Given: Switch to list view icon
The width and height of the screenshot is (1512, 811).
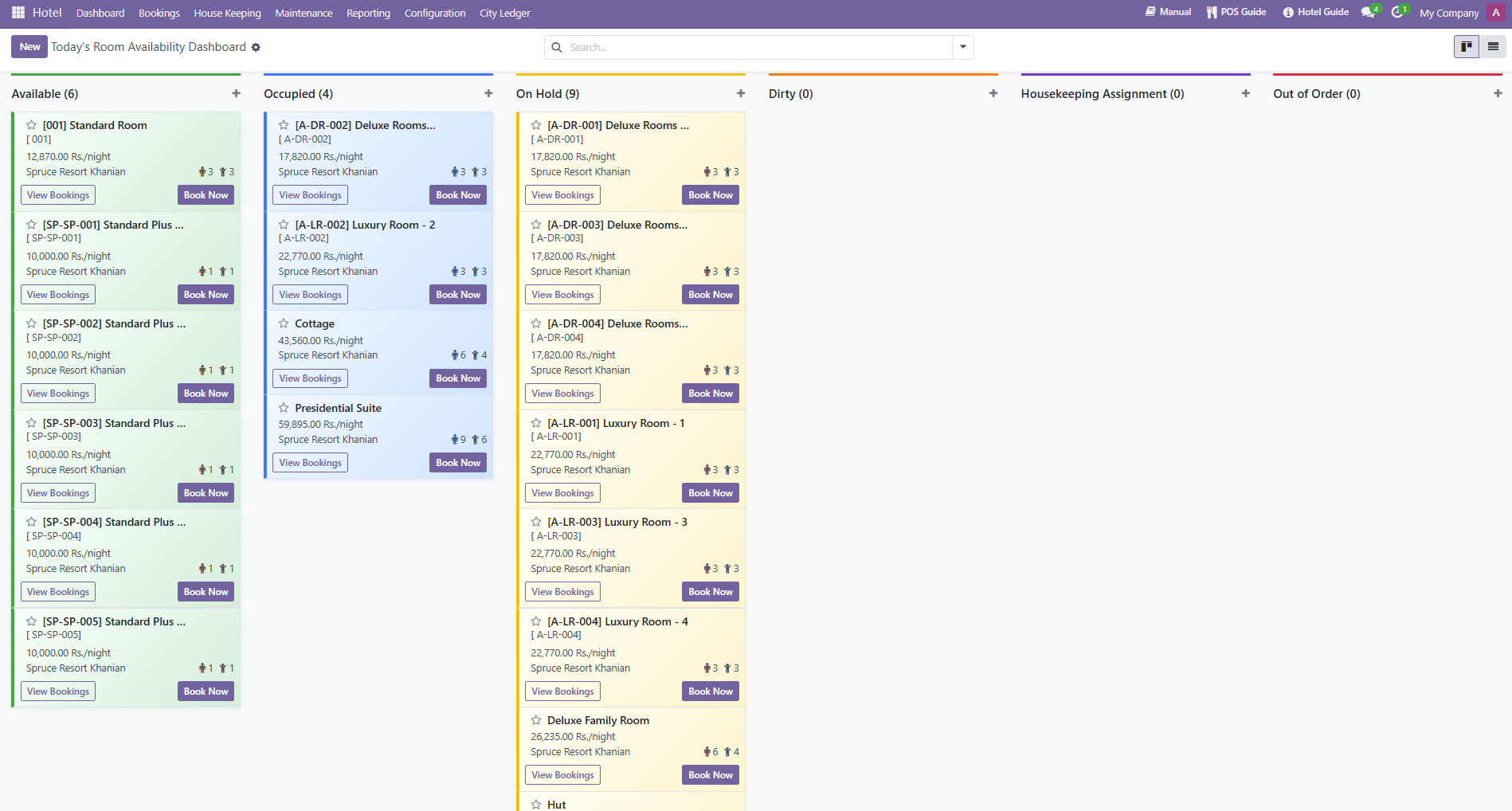Looking at the screenshot, I should tap(1493, 47).
